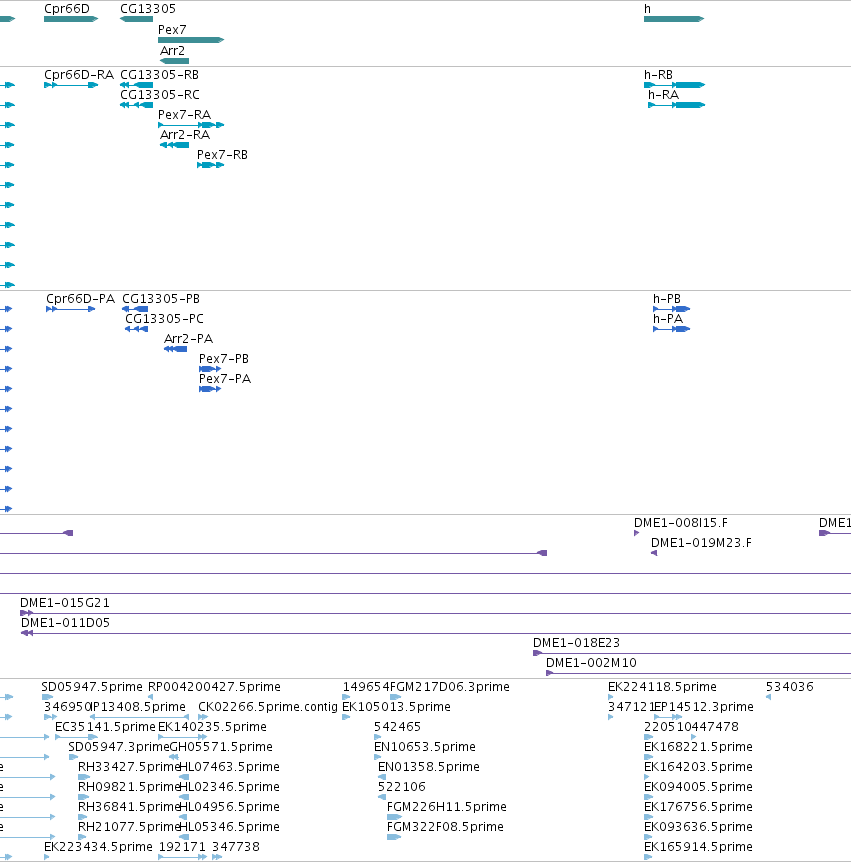
Task: Click the teal gene bar beneath Pex7
Action: coord(191,40)
